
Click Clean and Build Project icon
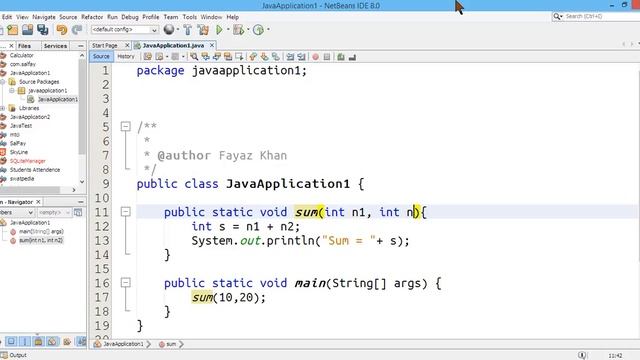[x=203, y=30]
